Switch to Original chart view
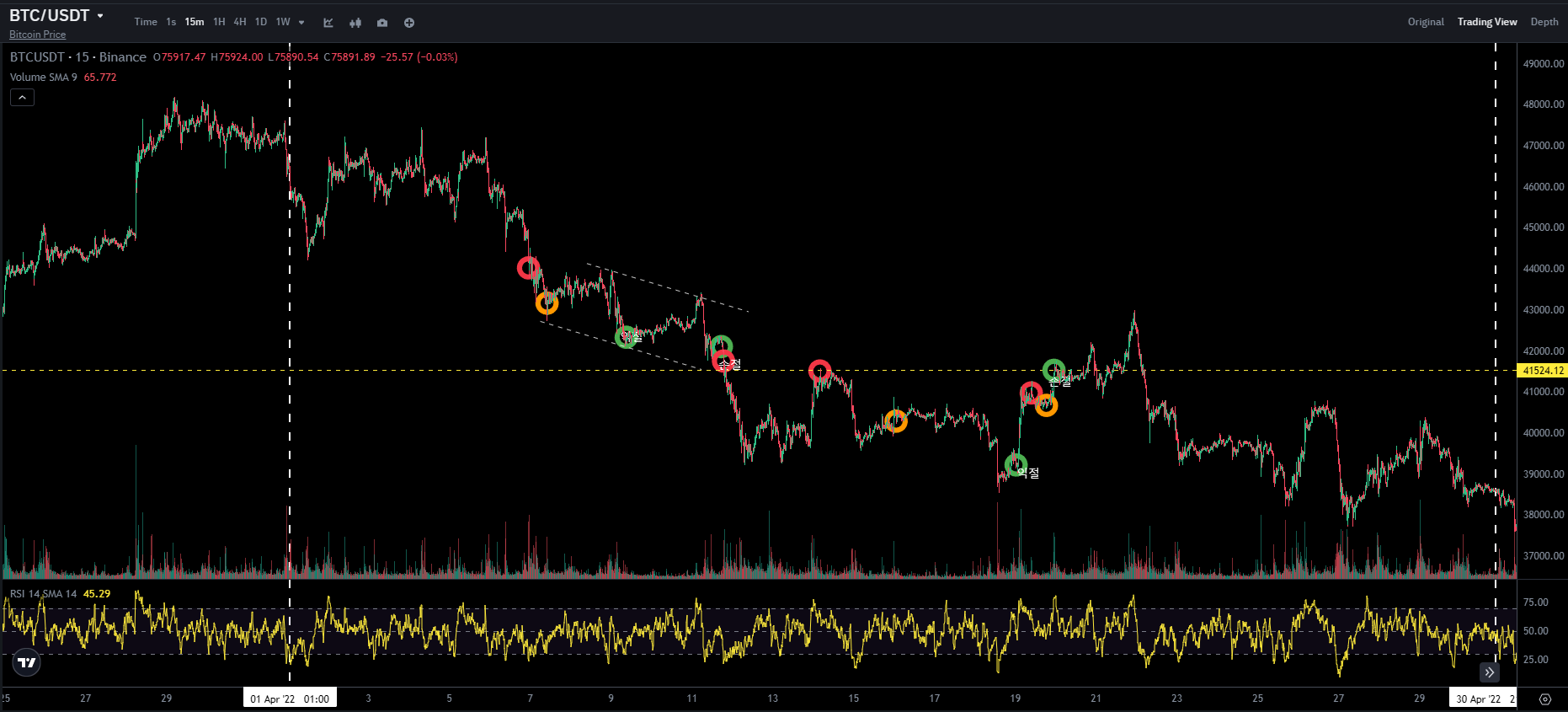 (1426, 22)
